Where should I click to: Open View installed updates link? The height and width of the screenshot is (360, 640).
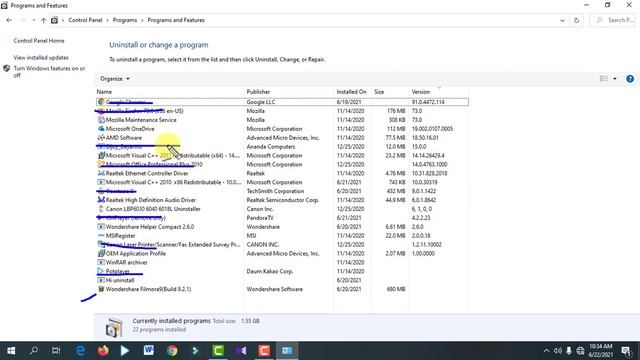click(41, 58)
